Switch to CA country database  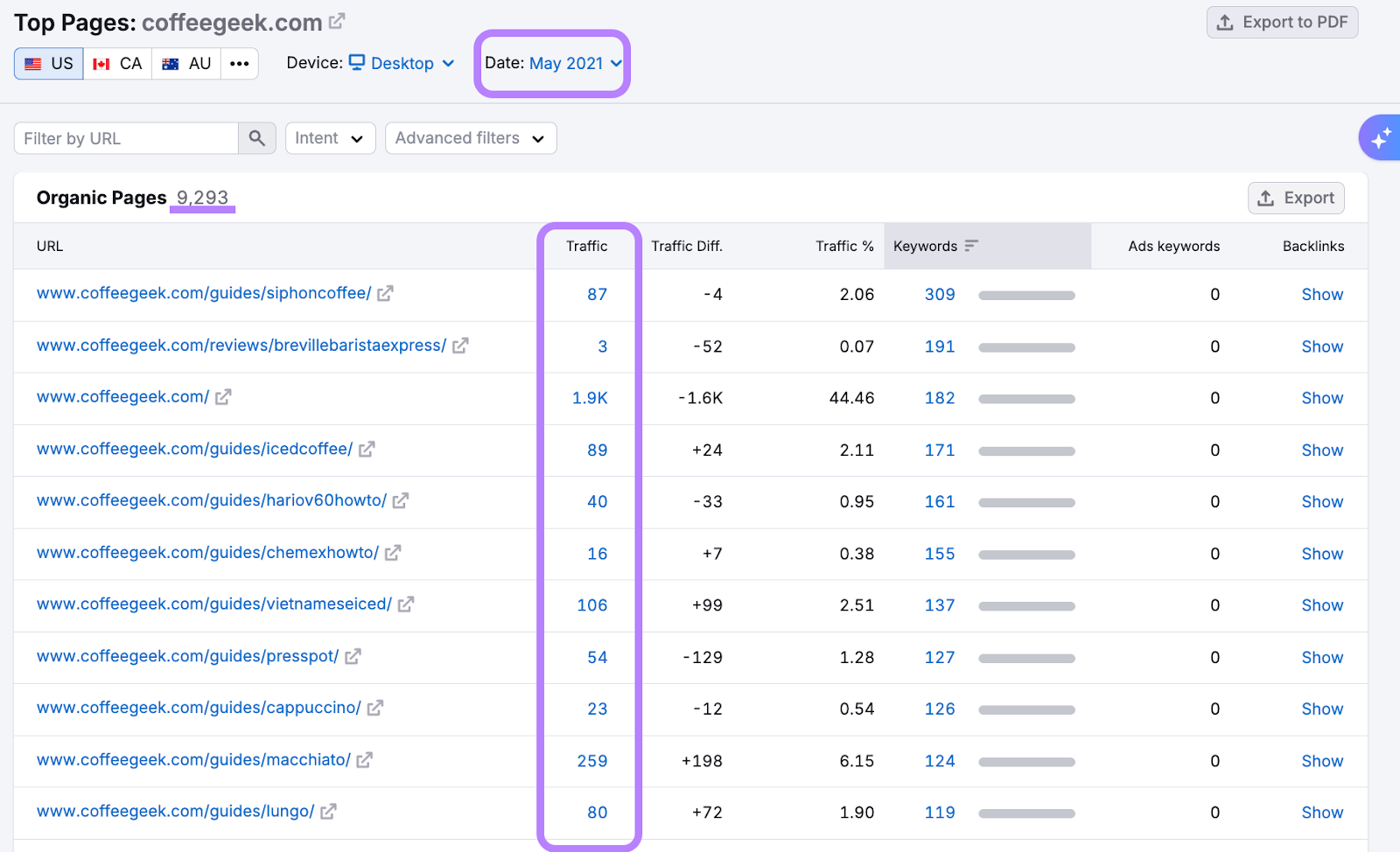coord(118,64)
